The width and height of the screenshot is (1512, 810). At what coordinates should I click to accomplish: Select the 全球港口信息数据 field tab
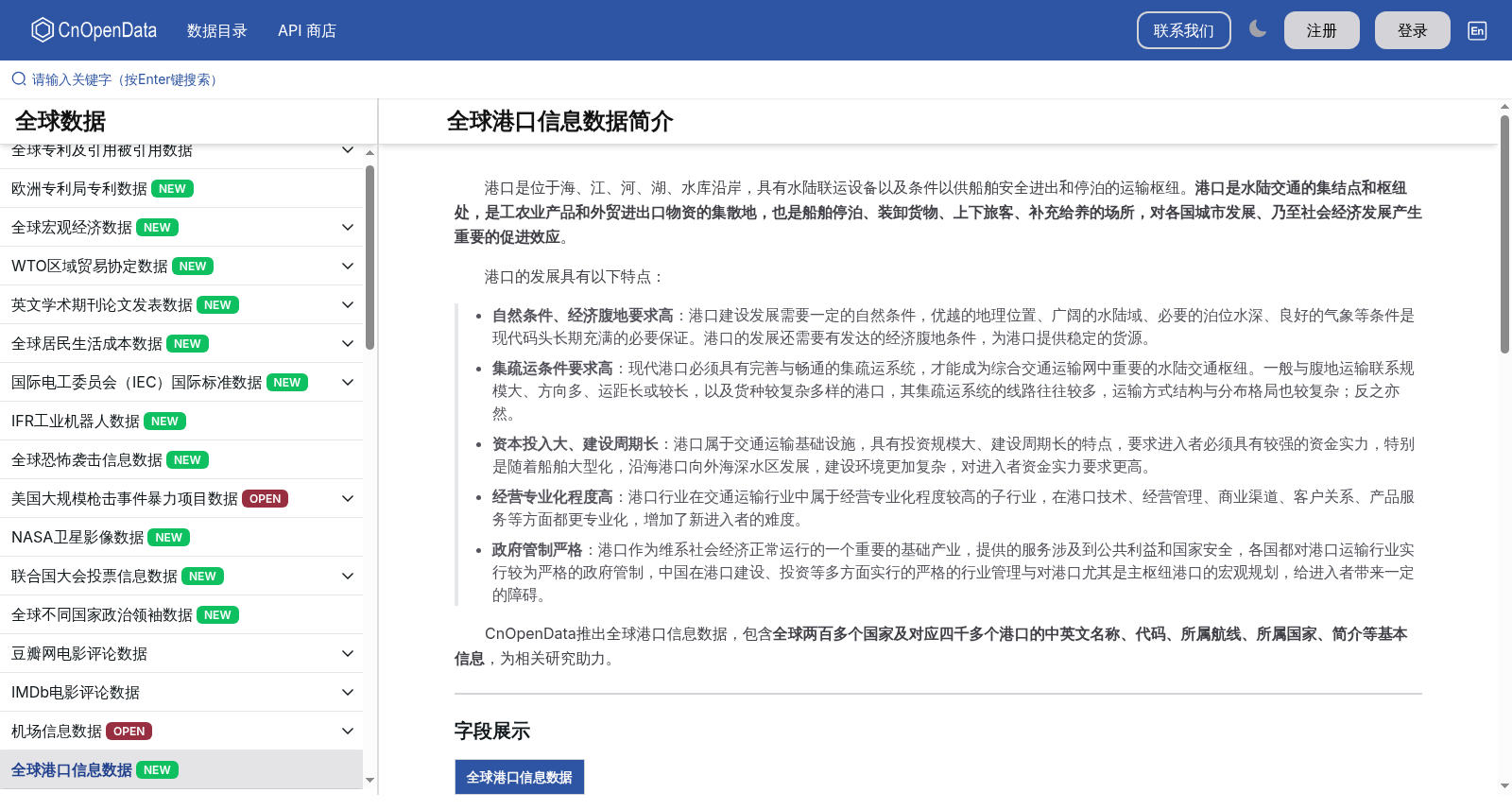(520, 777)
